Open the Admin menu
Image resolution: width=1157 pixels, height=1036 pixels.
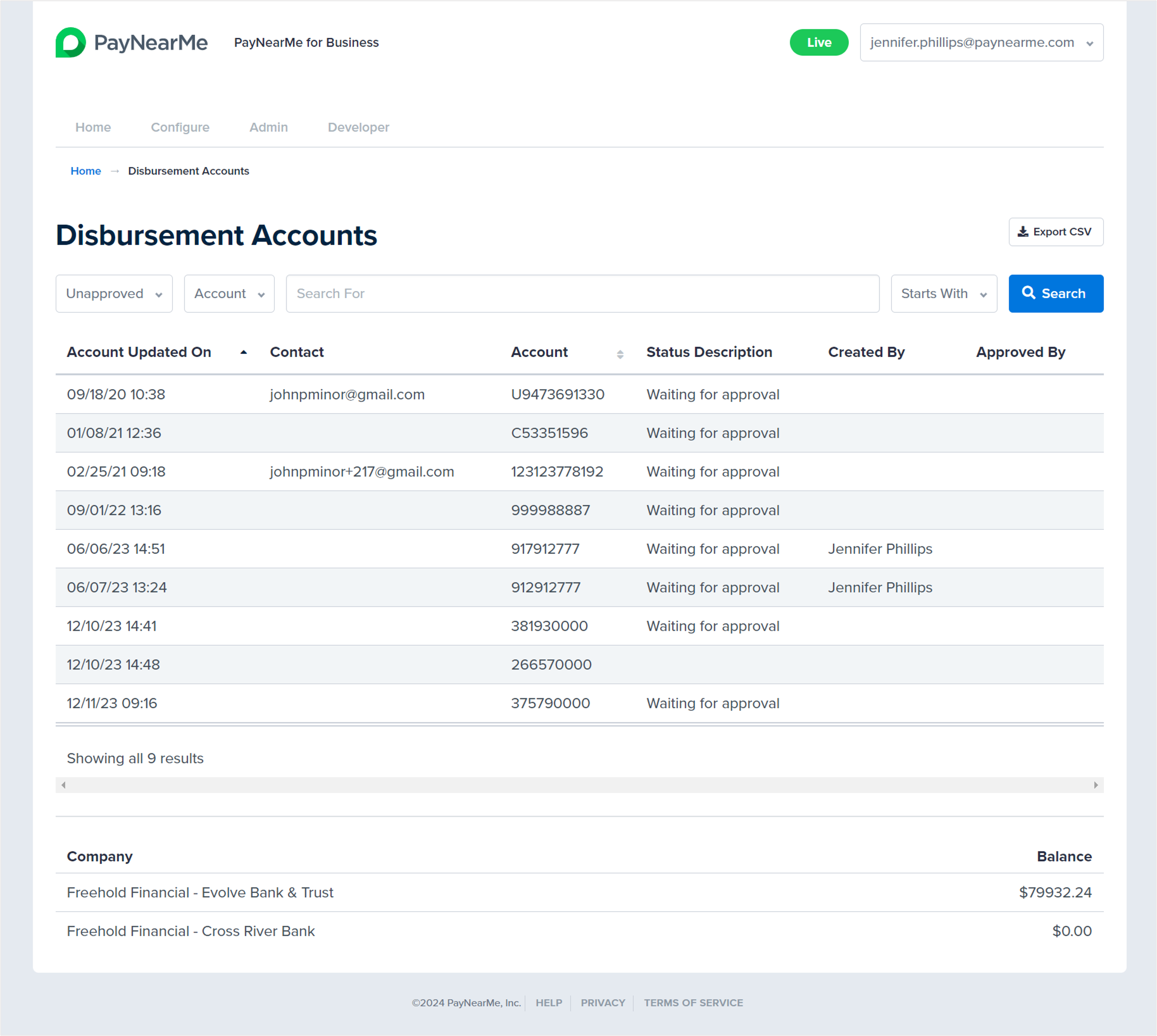[x=268, y=127]
